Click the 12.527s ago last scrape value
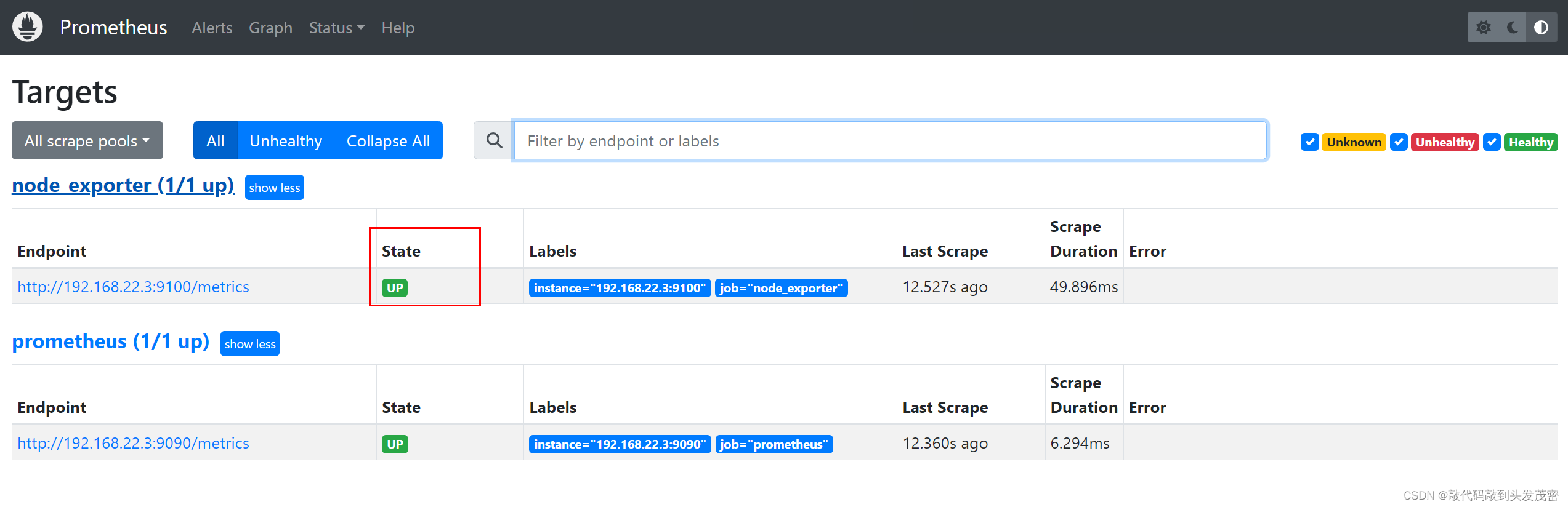 coord(945,287)
